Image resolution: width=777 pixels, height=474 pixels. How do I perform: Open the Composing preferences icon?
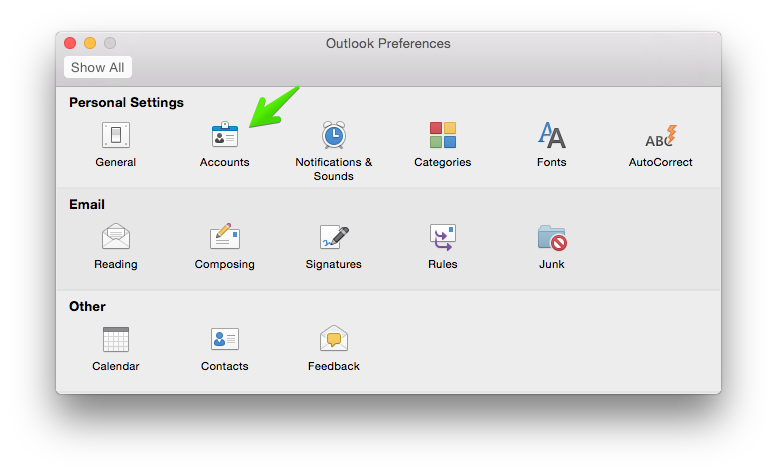pyautogui.click(x=224, y=236)
